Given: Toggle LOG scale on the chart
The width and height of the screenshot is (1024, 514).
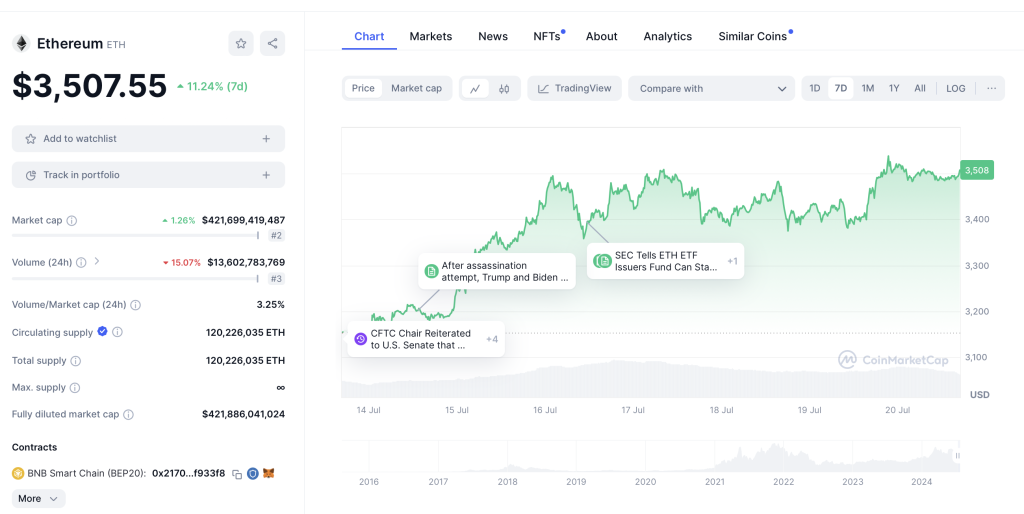Looking at the screenshot, I should (x=956, y=88).
